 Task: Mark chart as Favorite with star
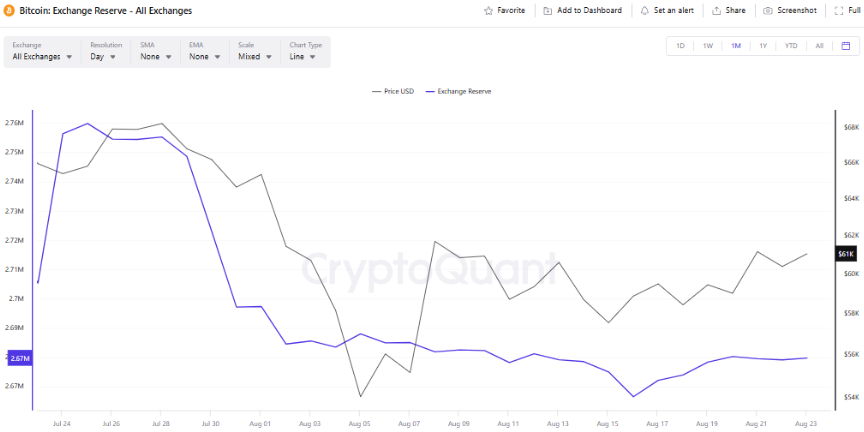click(488, 11)
